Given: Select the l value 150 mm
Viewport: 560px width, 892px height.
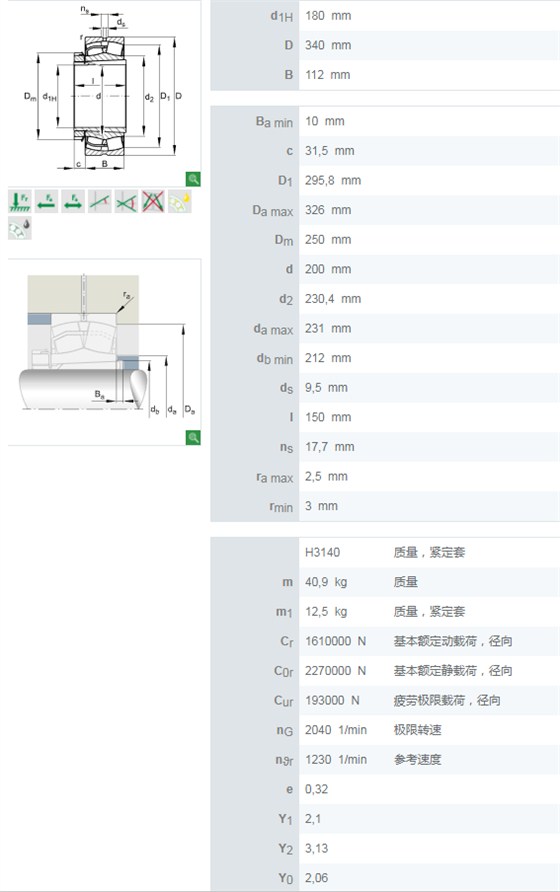Looking at the screenshot, I should click(x=328, y=417).
